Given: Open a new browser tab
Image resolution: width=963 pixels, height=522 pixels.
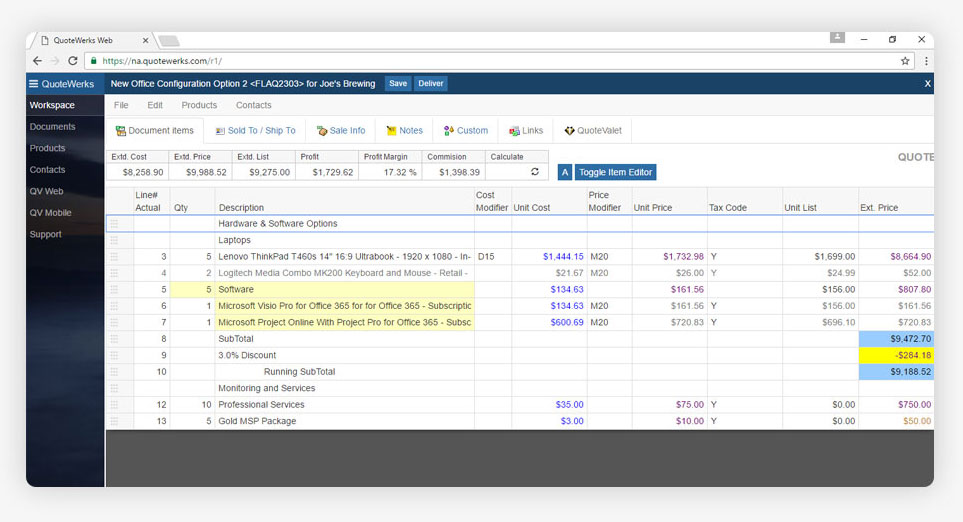Looking at the screenshot, I should tap(169, 41).
